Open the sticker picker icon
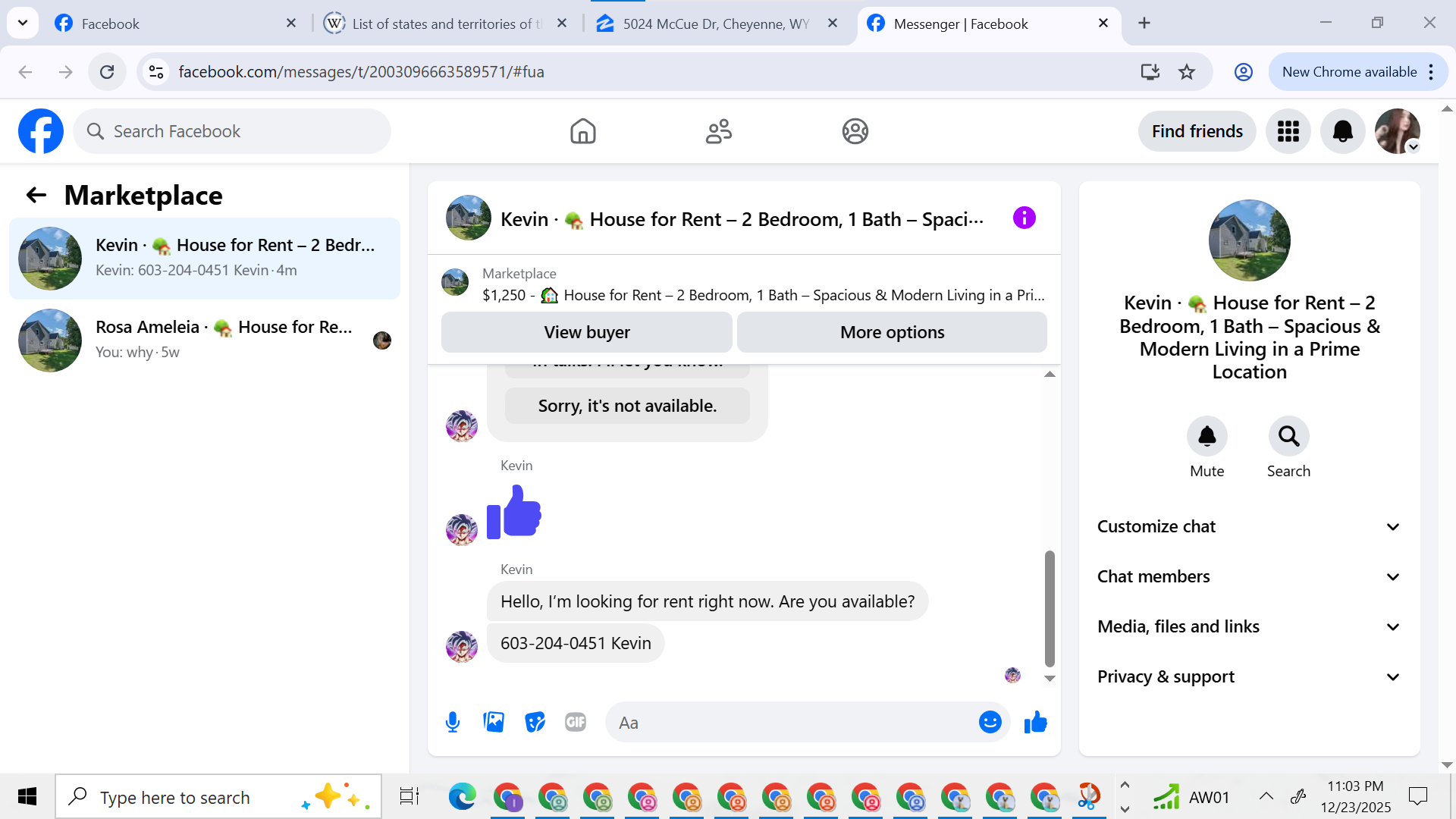This screenshot has width=1456, height=819. [535, 722]
